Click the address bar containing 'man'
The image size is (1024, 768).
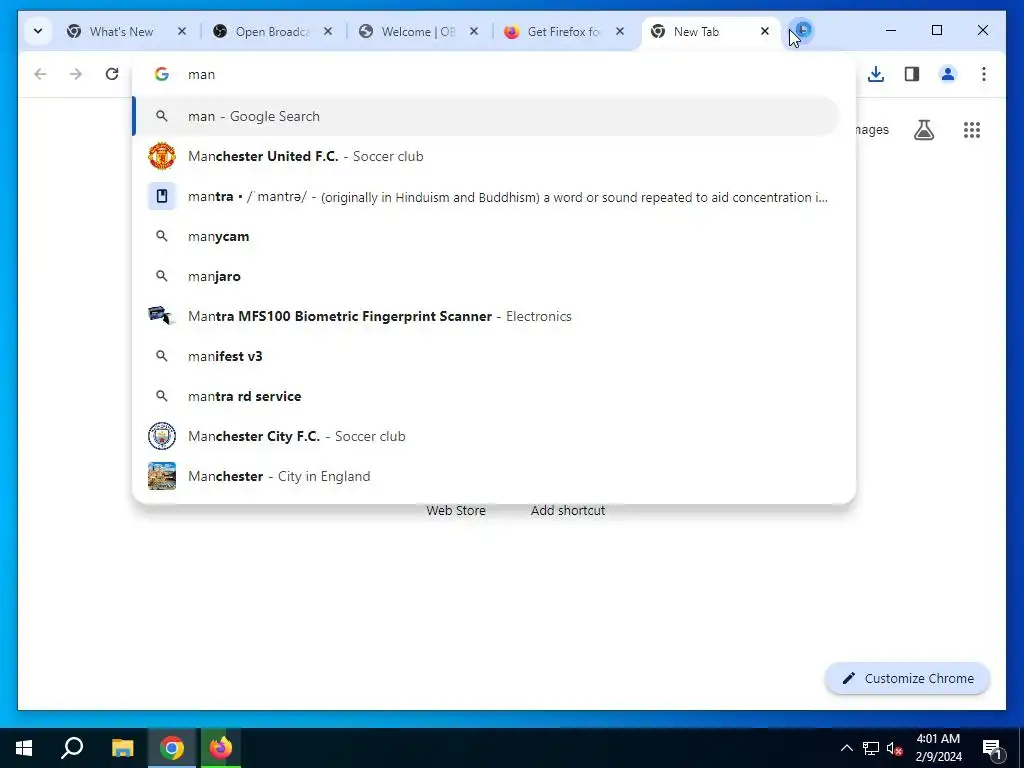pos(496,74)
